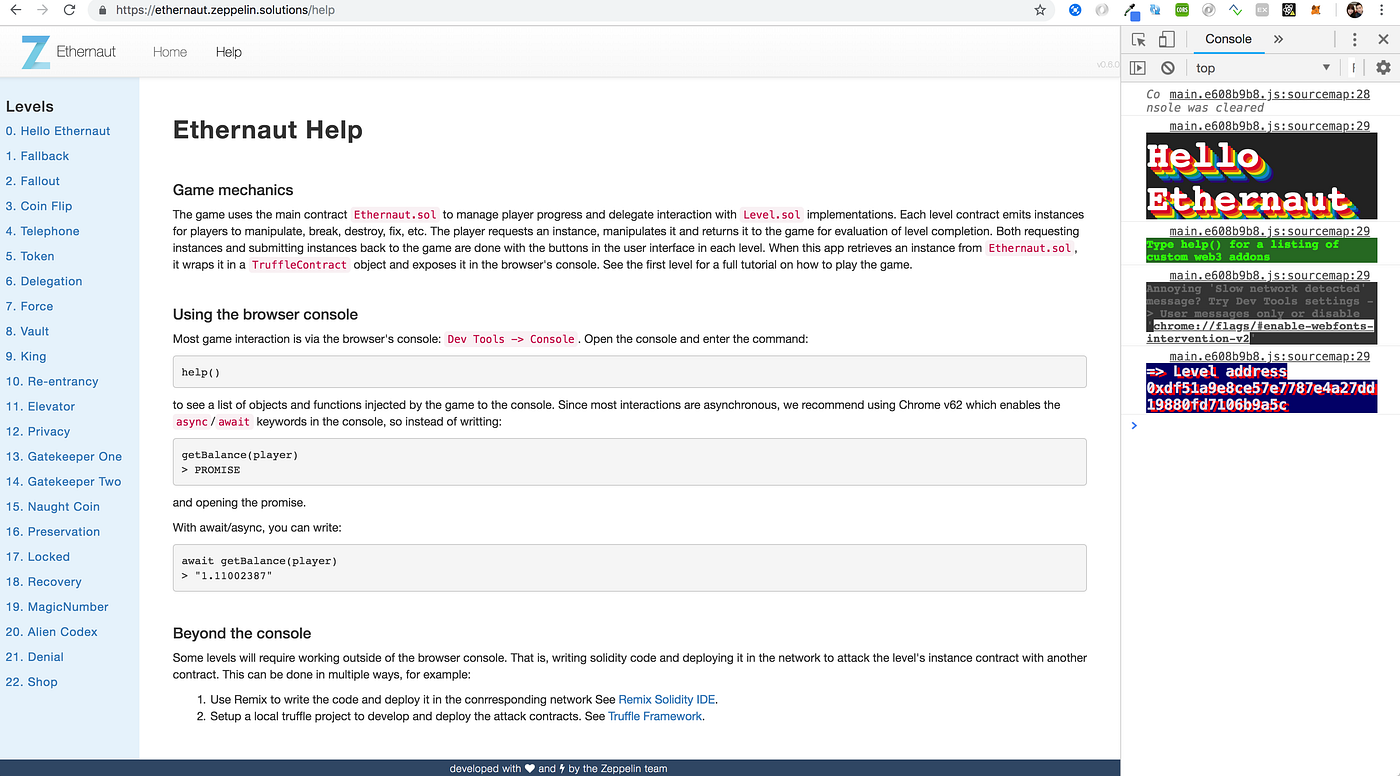Select level 15. Naught Coin
Screen dimensions: 1400x776
tap(53, 506)
